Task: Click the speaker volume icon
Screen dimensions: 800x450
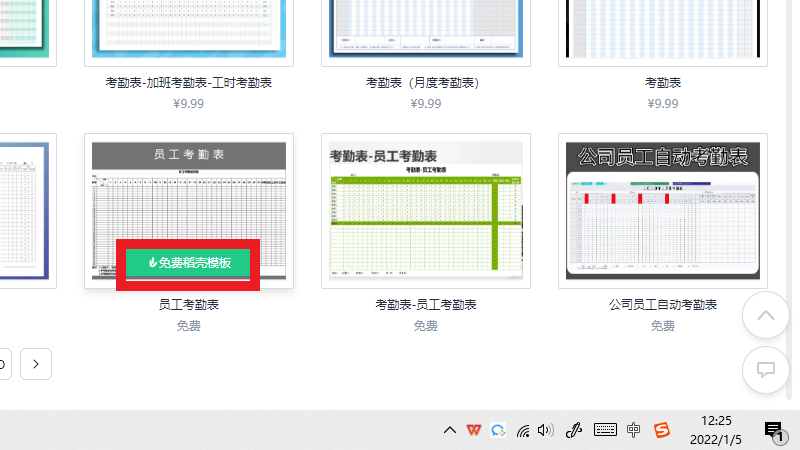Action: 545,430
